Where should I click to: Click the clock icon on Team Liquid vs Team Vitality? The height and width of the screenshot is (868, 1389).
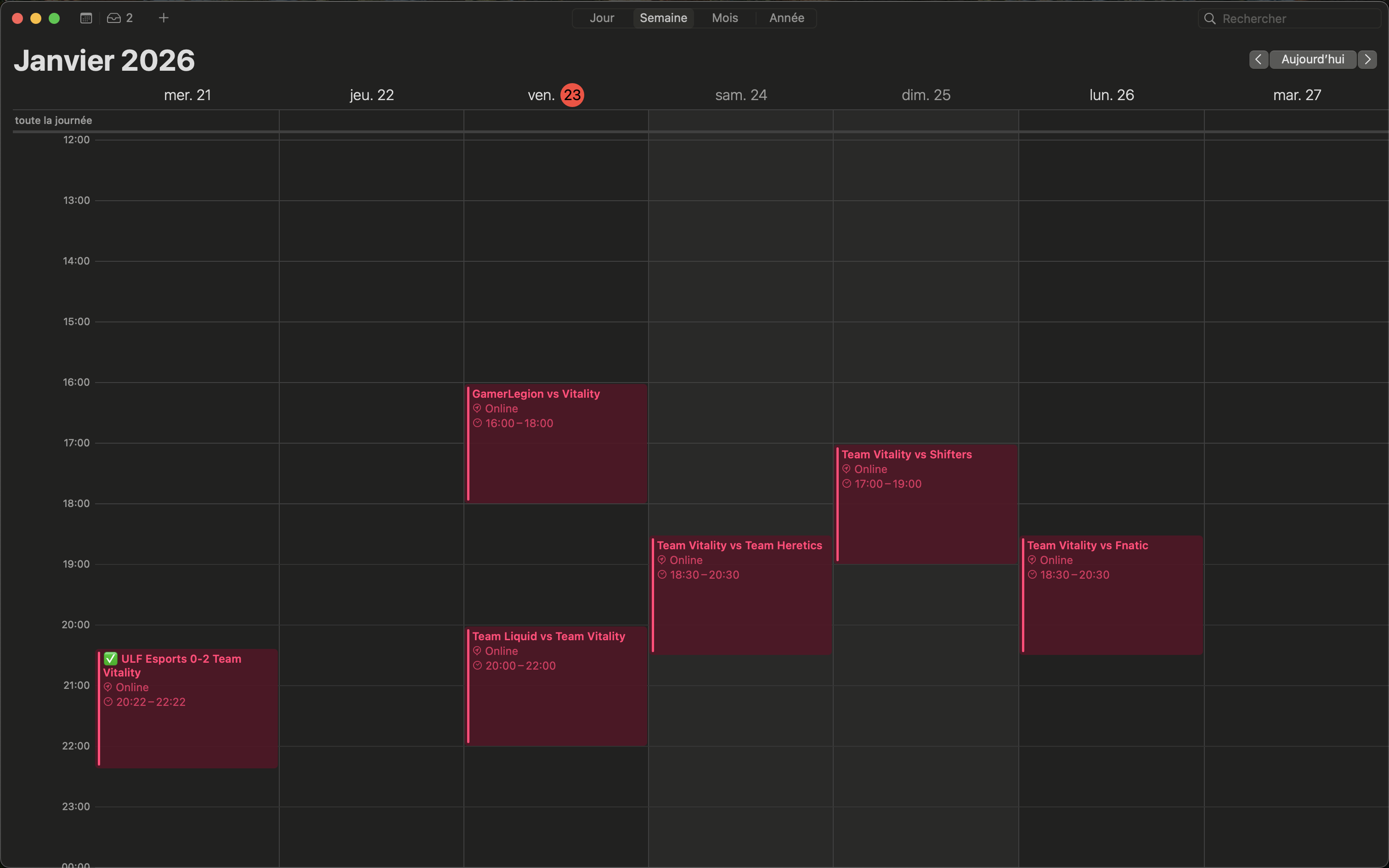(478, 665)
